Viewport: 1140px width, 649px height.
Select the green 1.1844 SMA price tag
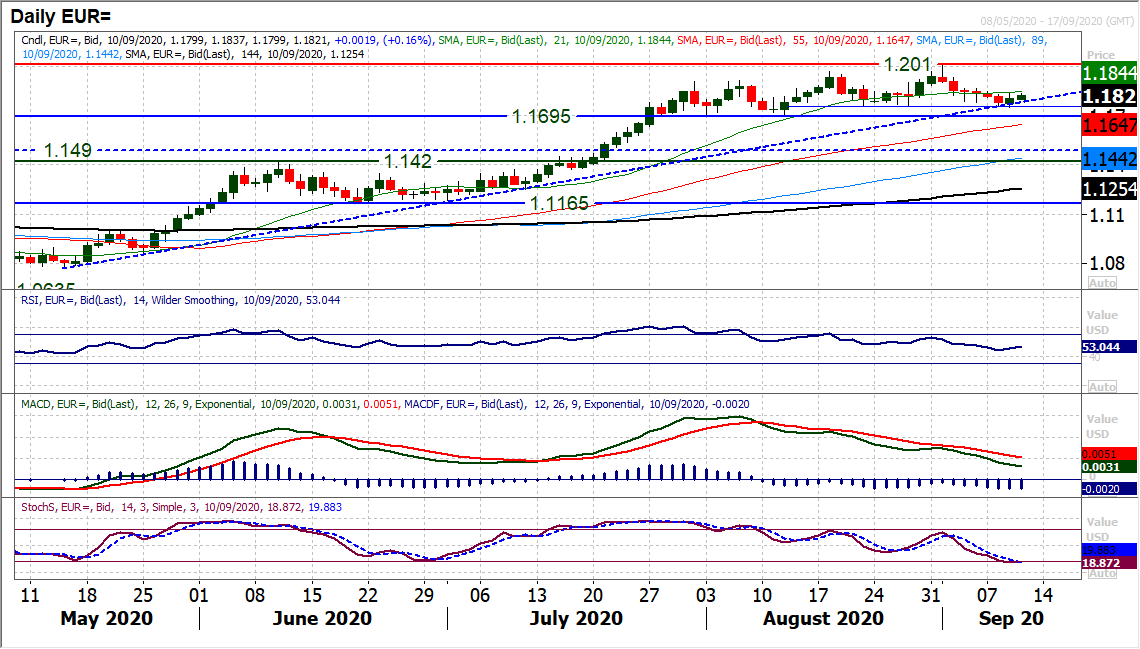tap(1110, 73)
